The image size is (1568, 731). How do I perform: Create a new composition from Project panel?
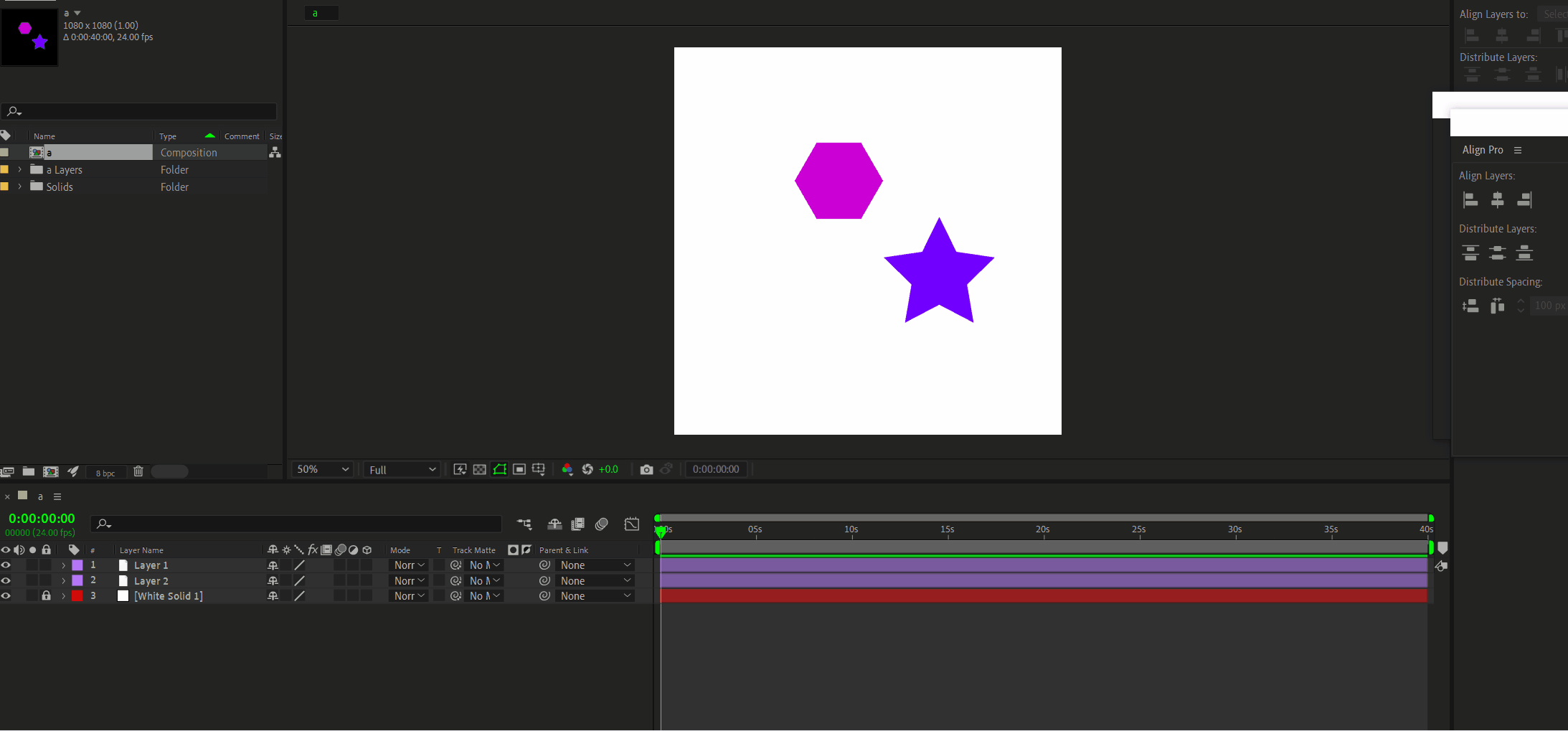tap(51, 471)
